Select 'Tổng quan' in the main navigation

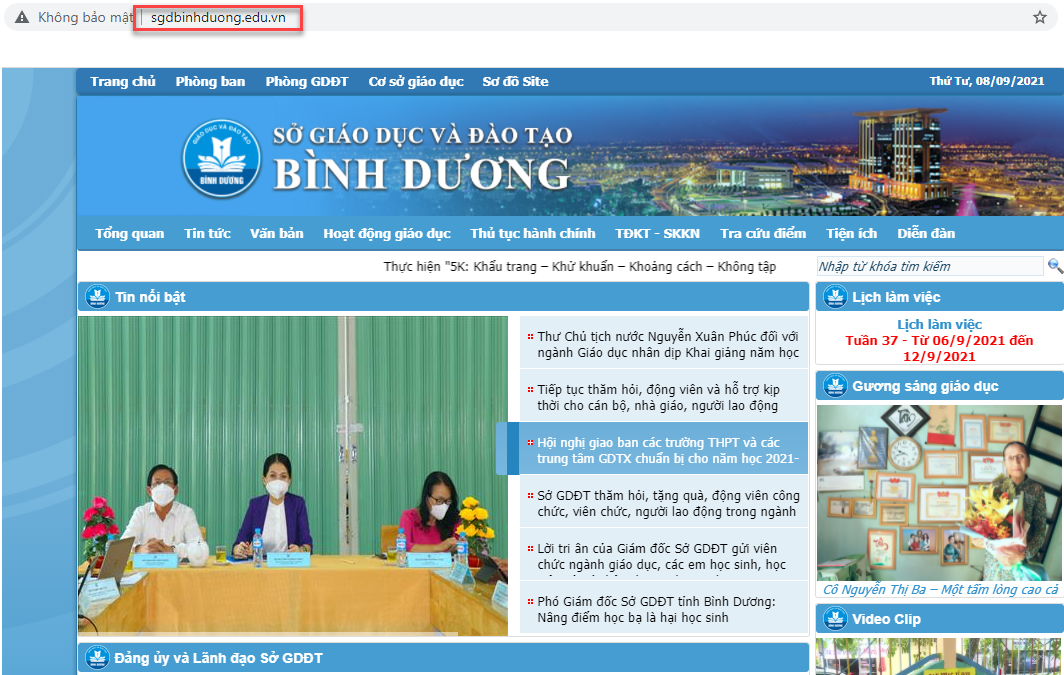(x=130, y=233)
